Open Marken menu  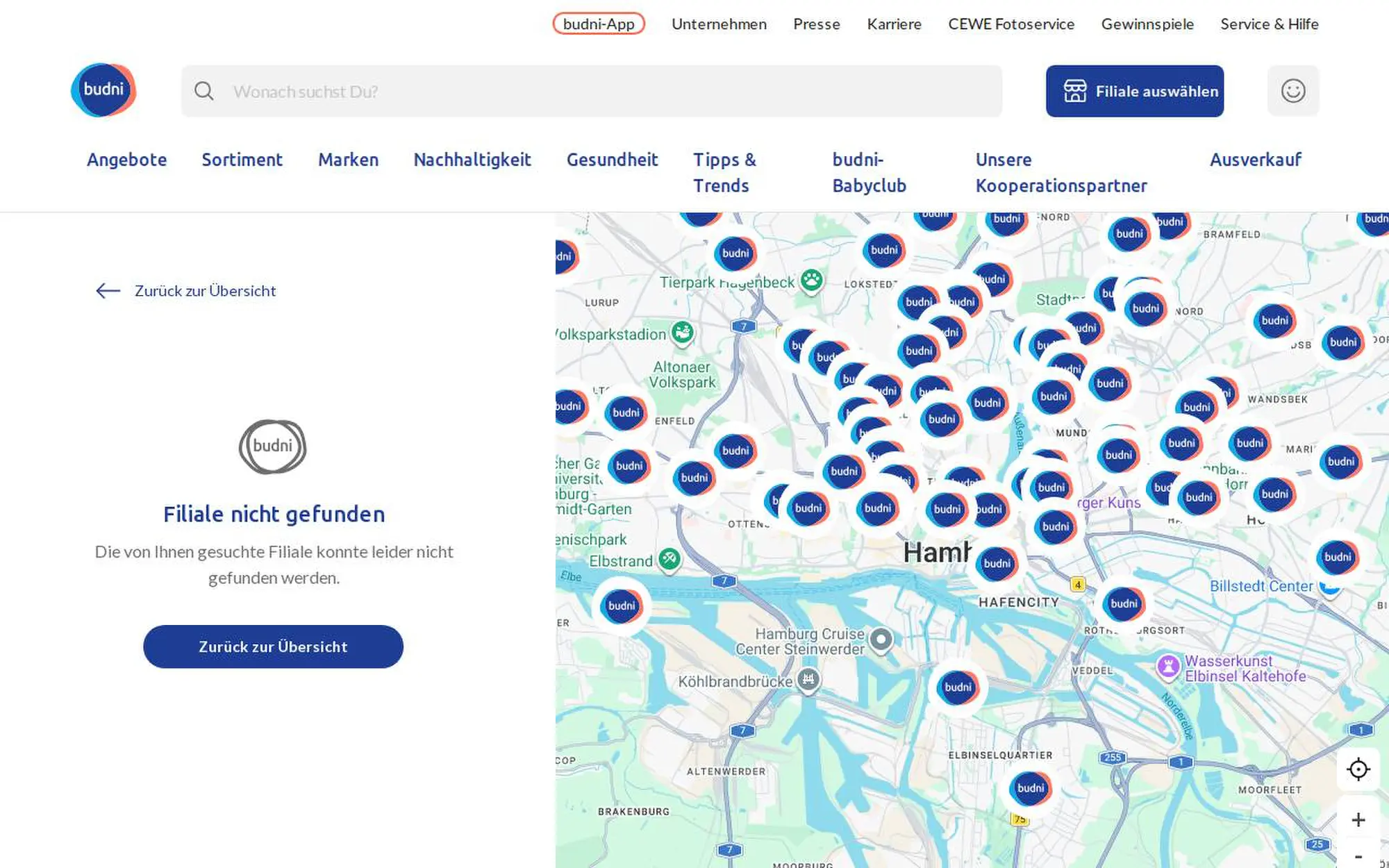click(x=349, y=160)
